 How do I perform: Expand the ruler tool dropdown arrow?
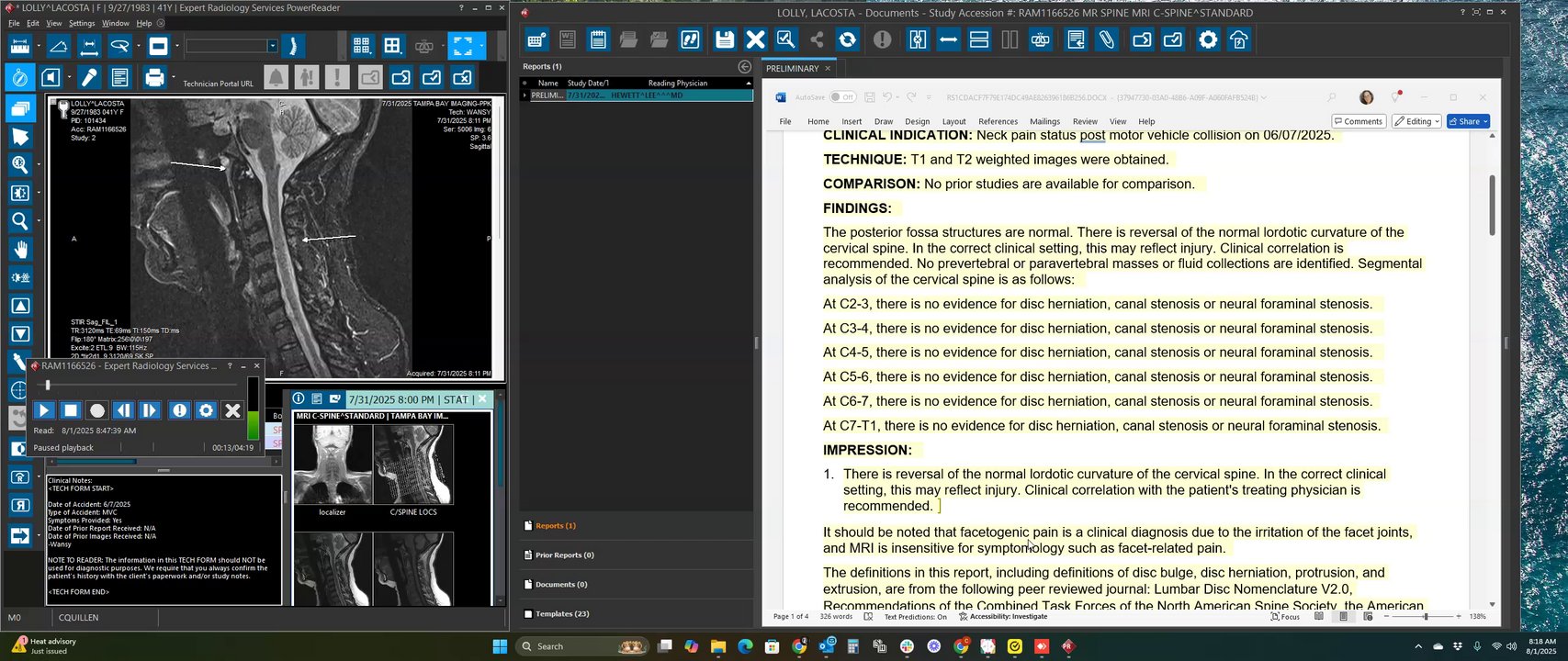(38, 46)
